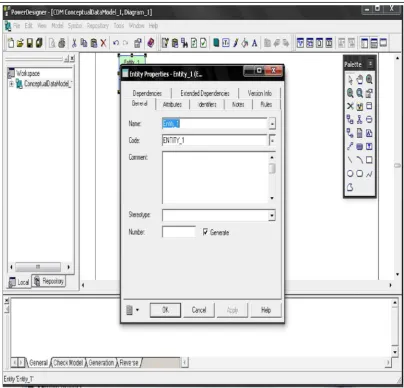Screen dimensions: 404x388
Task: Select the Properties tool in the Palette
Action: pos(369,93)
